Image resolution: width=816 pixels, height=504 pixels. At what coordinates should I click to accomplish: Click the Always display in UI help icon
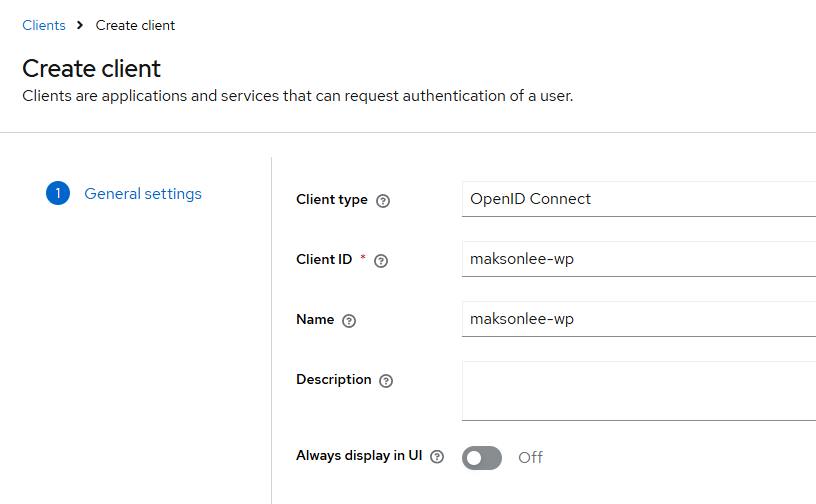(437, 456)
